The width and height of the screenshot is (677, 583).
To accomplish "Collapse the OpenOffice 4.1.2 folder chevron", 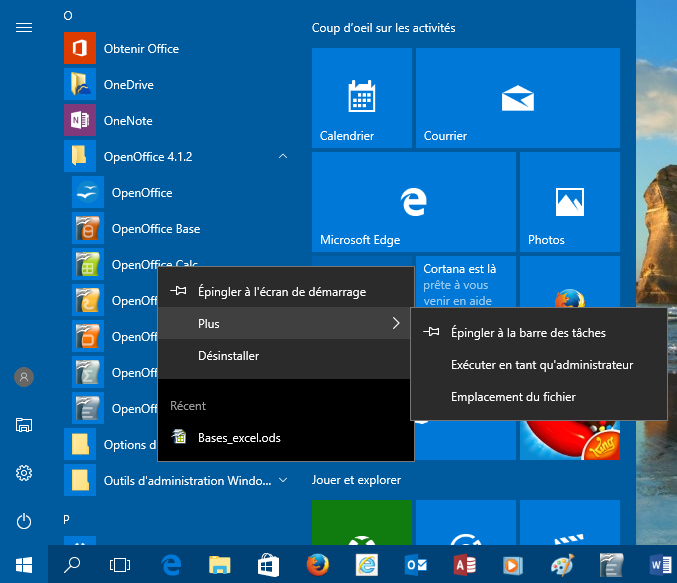I will coord(283,156).
